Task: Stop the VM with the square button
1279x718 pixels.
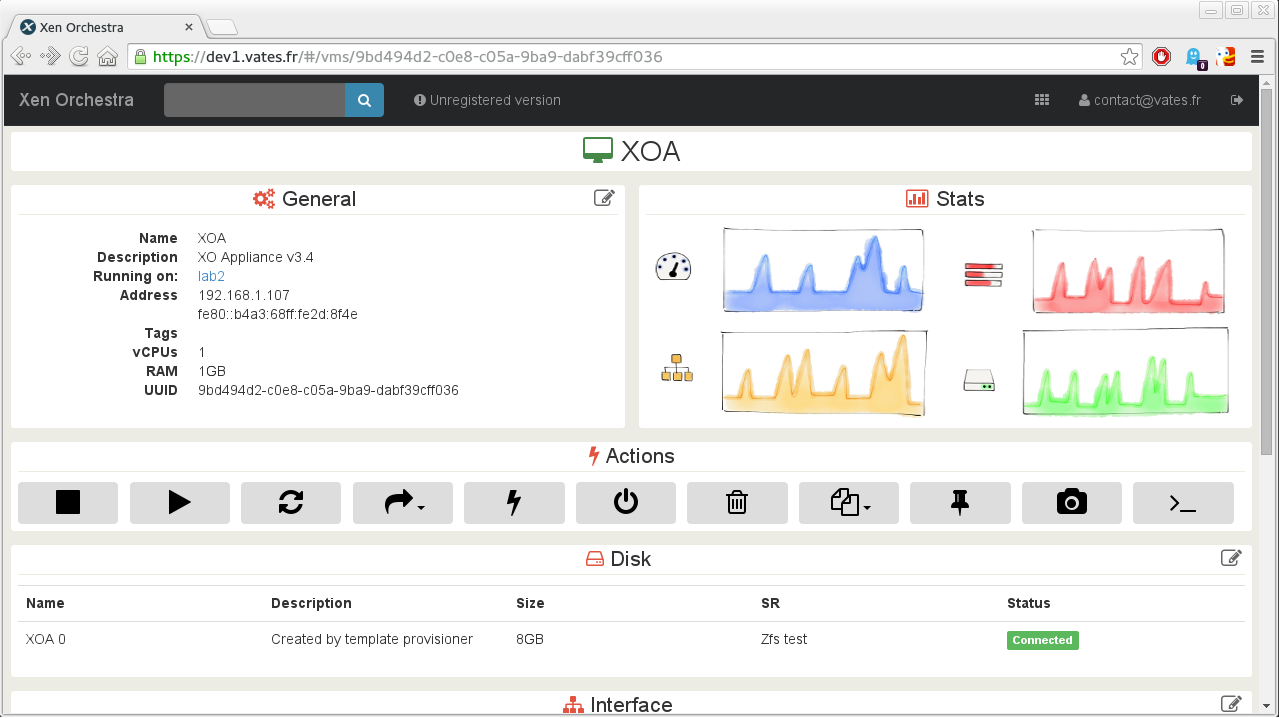Action: (x=68, y=503)
